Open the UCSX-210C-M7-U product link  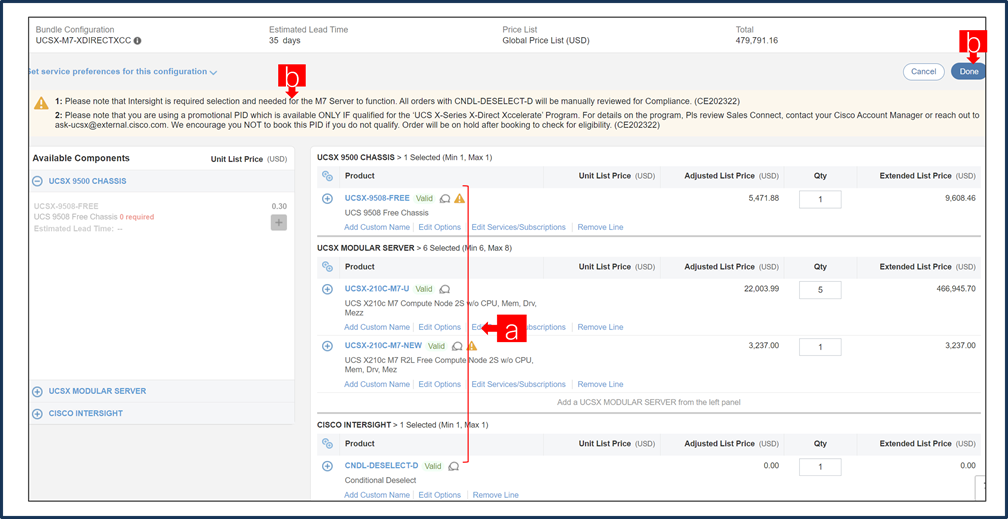pyautogui.click(x=377, y=289)
